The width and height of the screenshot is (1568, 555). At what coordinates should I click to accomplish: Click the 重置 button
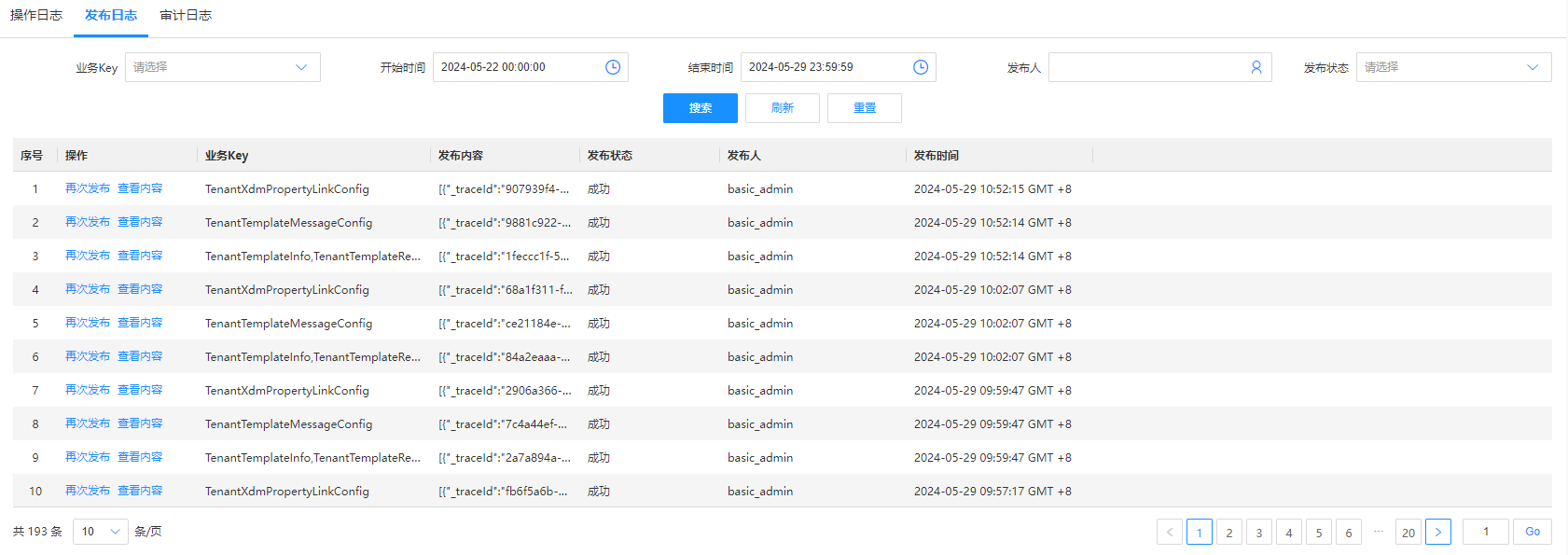(865, 108)
